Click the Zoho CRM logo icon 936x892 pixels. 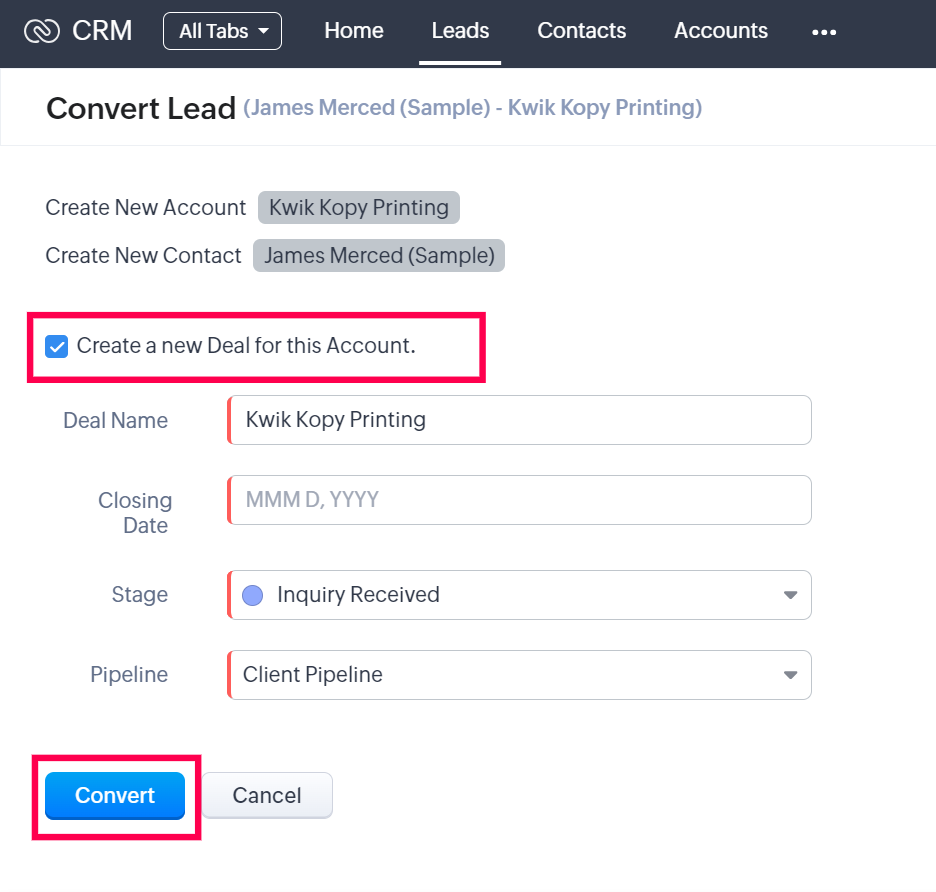click(42, 31)
